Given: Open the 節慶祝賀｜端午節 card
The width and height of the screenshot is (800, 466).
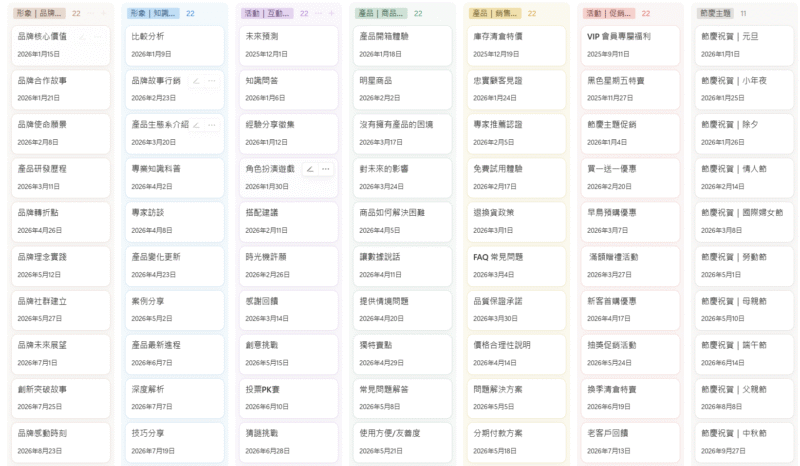Looking at the screenshot, I should coord(744,354).
